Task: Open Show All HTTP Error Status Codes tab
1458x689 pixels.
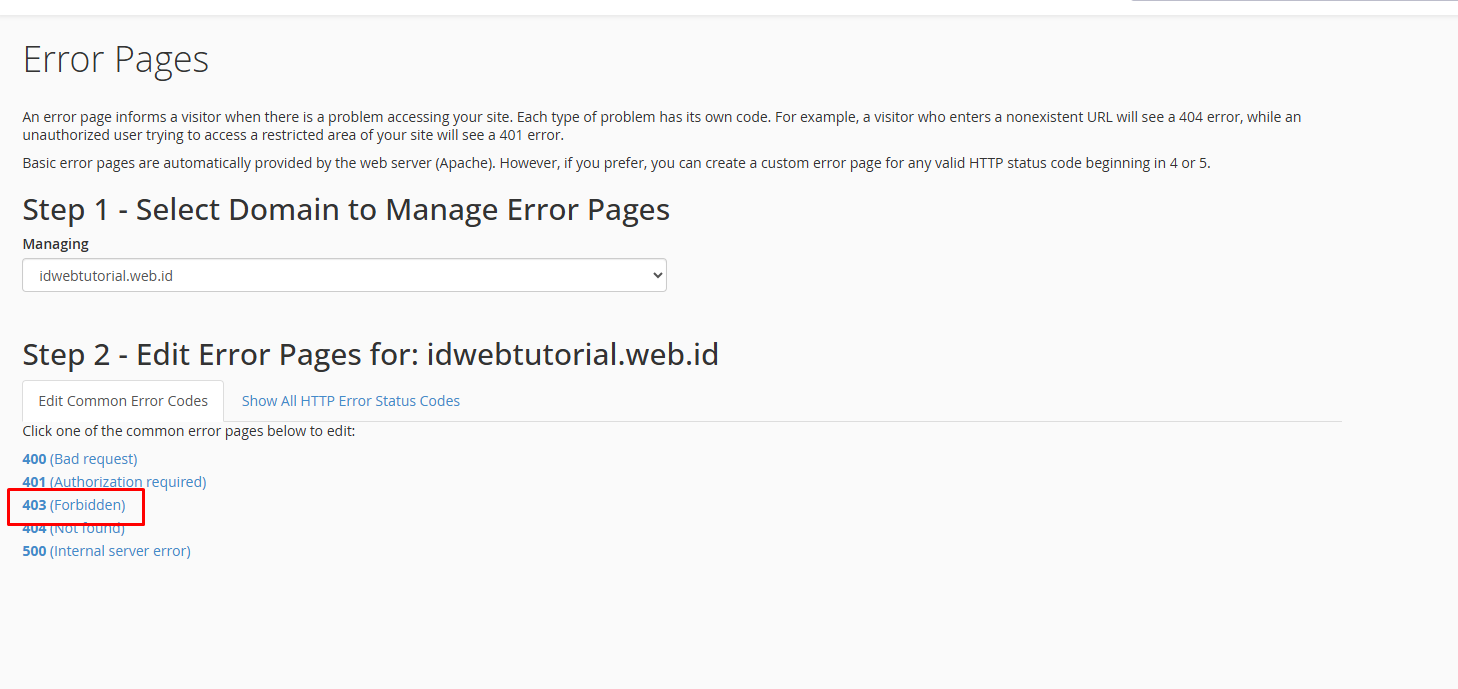Action: tap(351, 401)
